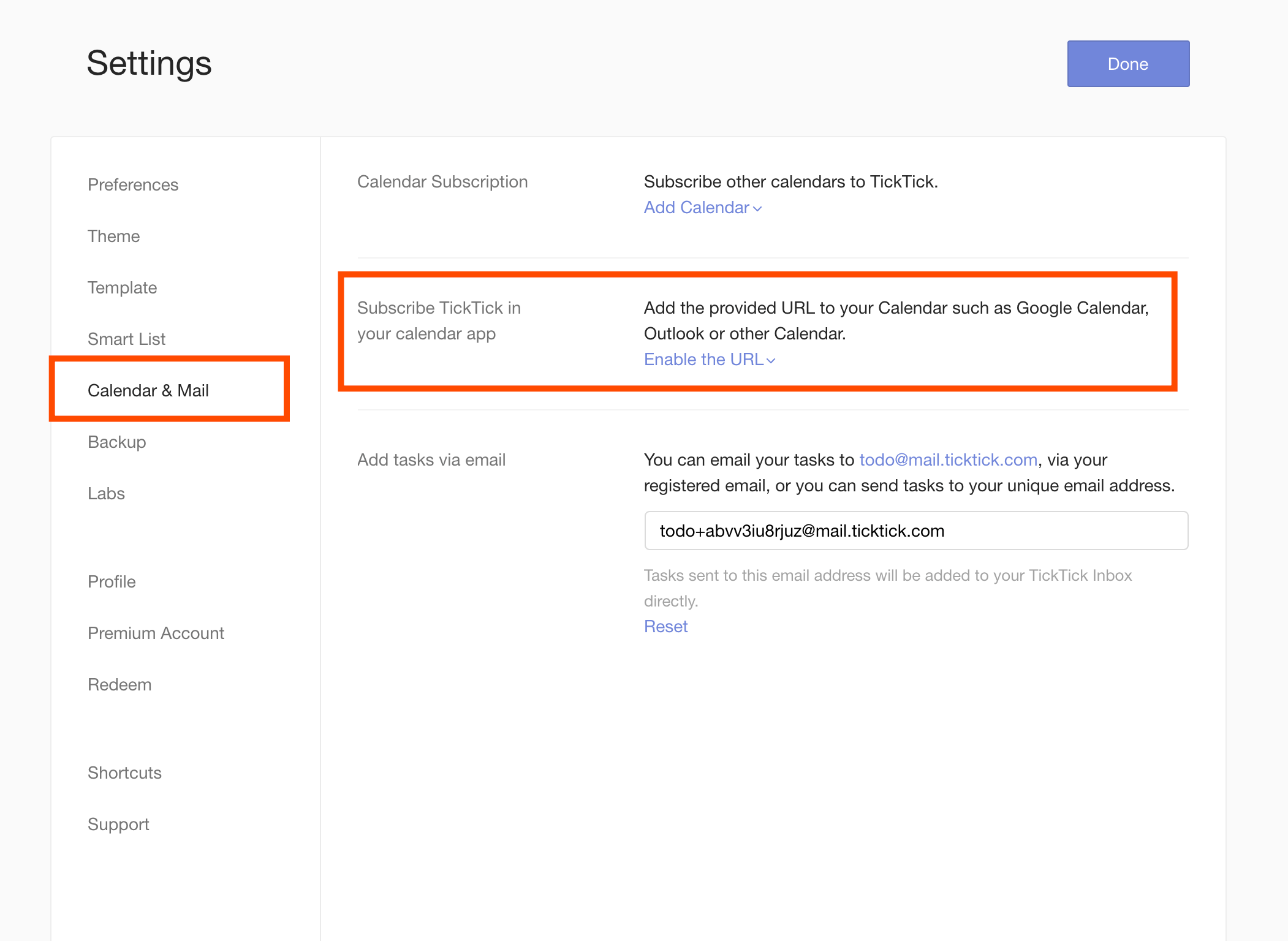Image resolution: width=1288 pixels, height=941 pixels.
Task: Click the todo@mail.ticktick.com email link
Action: 948,459
